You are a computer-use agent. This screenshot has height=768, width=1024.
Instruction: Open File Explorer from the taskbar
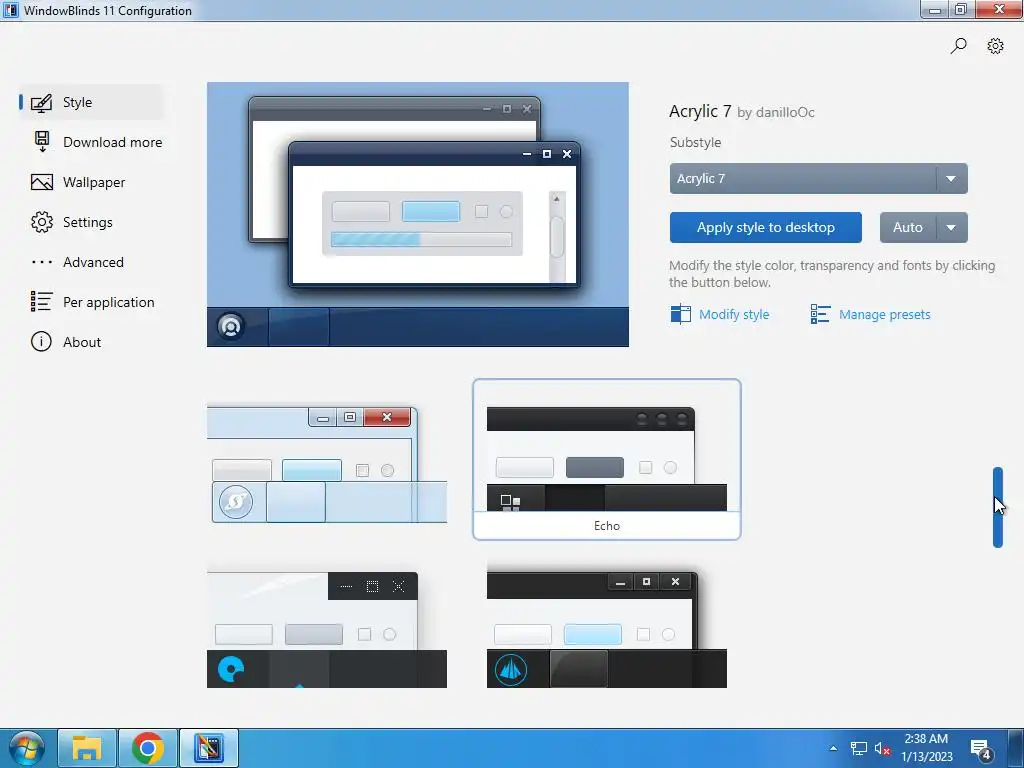coord(87,748)
